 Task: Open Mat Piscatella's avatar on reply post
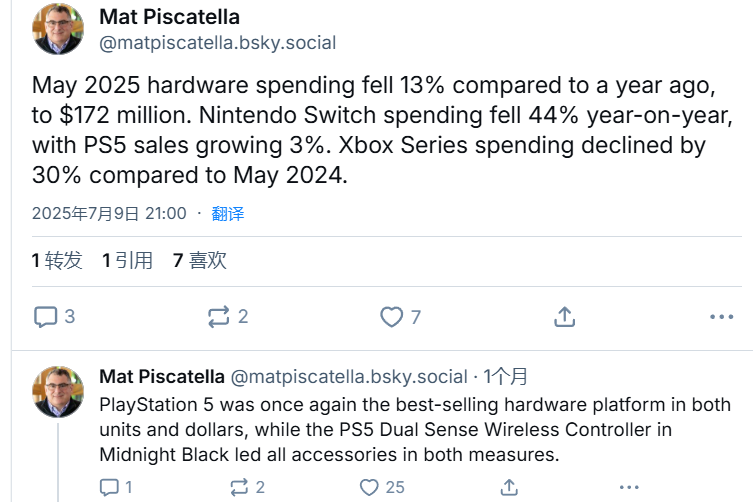58,392
